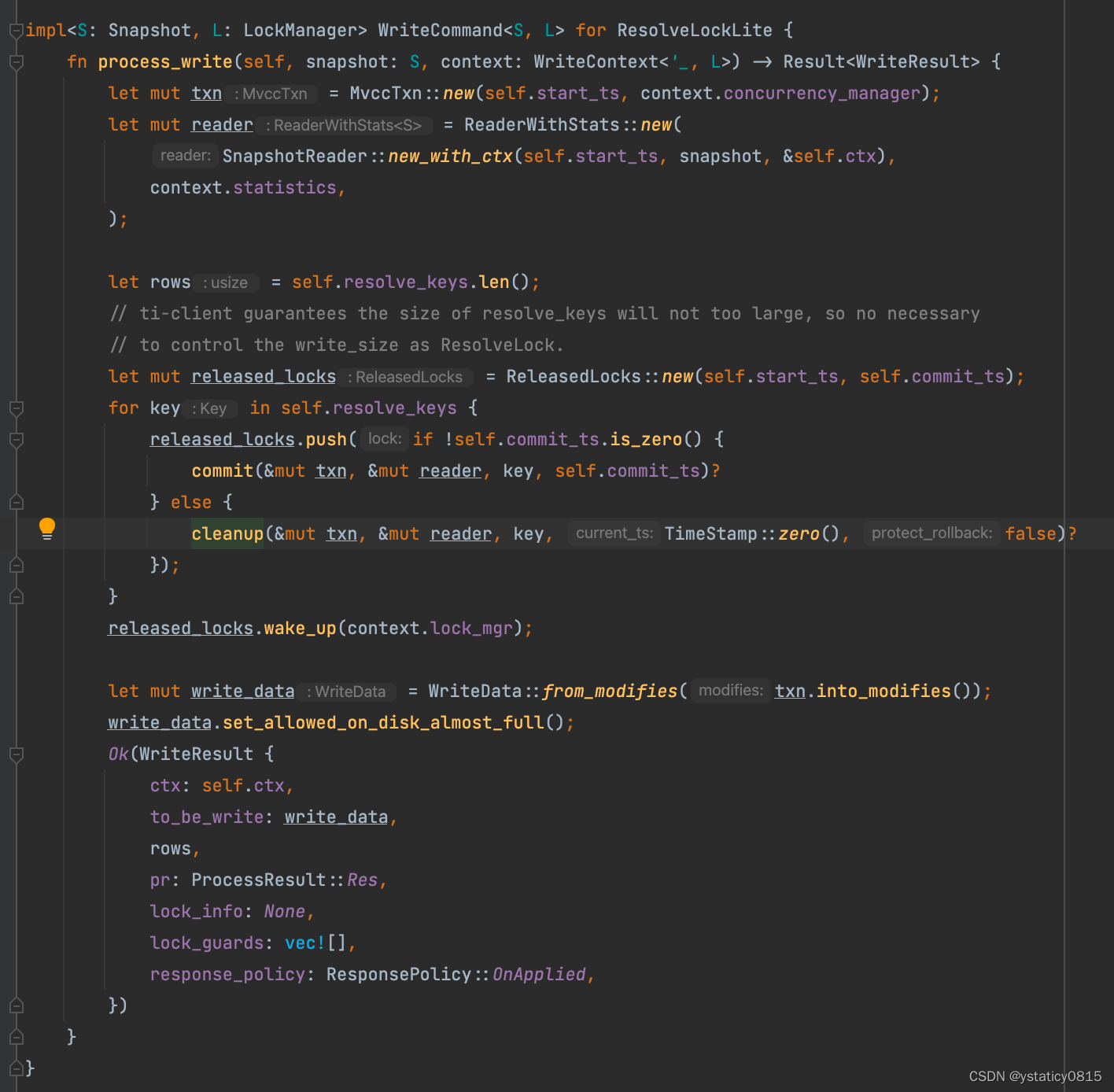Click the comment starting 'ti-client guarantees'

point(545,314)
